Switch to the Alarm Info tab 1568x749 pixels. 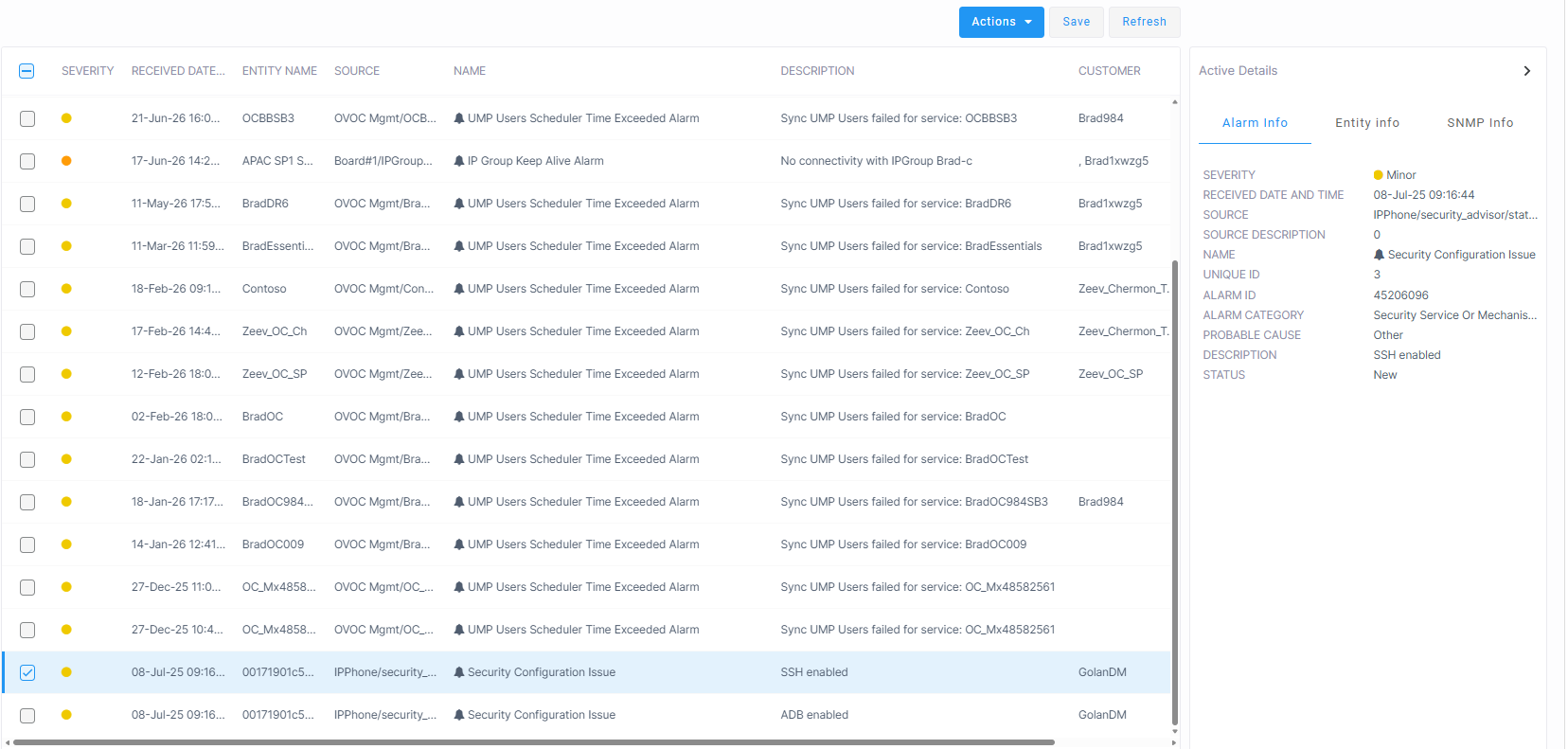click(1255, 123)
